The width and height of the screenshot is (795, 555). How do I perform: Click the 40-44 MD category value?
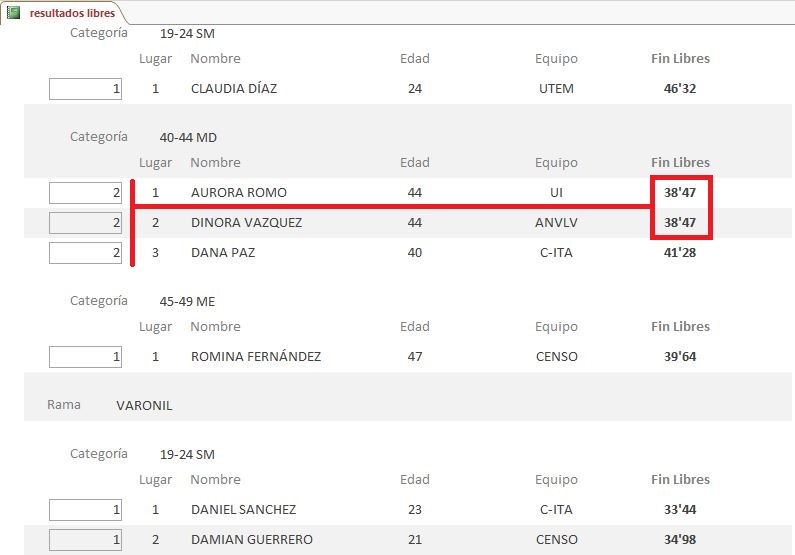click(x=188, y=137)
